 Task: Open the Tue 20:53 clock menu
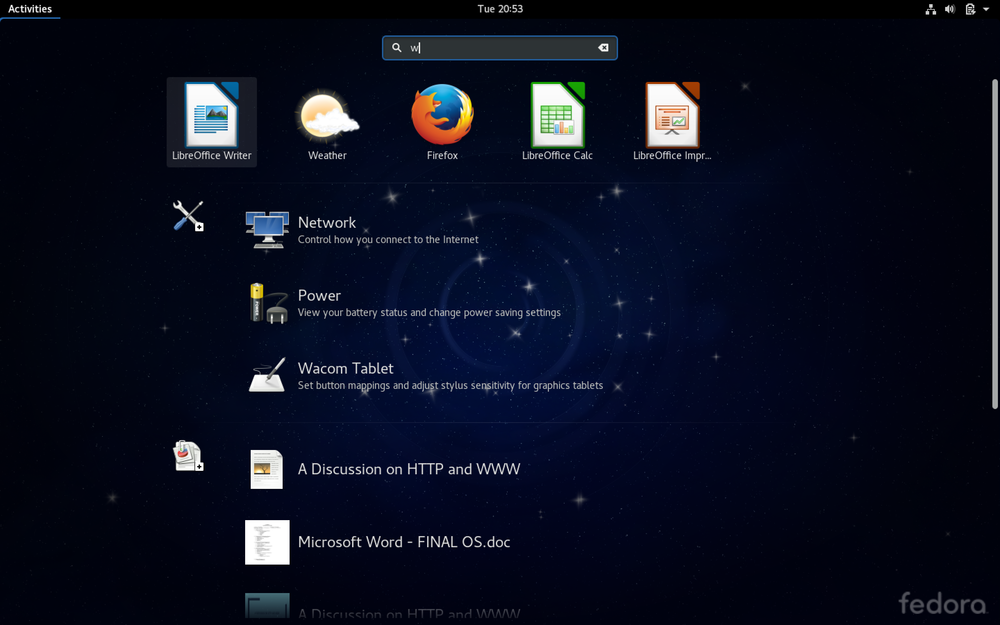click(x=500, y=9)
